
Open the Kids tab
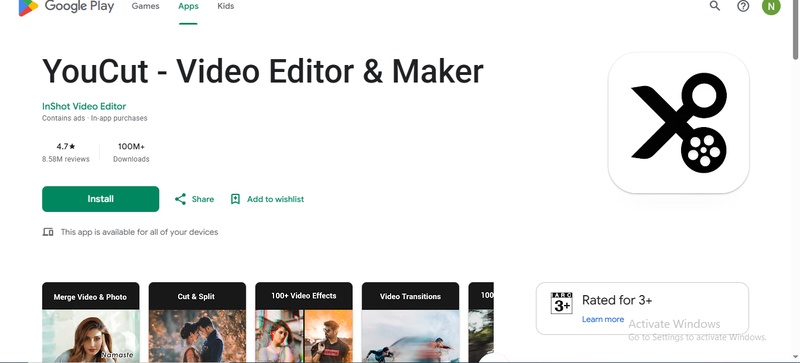point(226,6)
